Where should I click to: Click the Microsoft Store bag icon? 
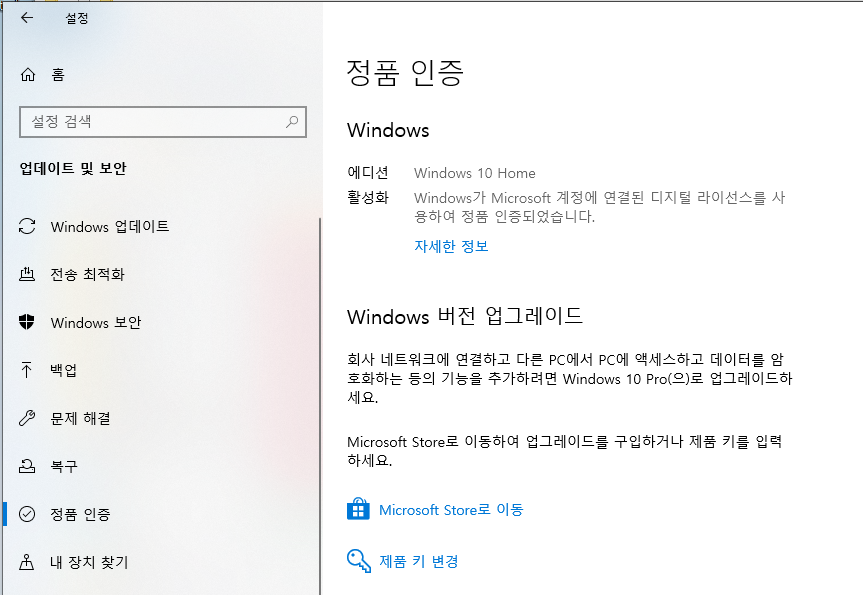click(358, 509)
